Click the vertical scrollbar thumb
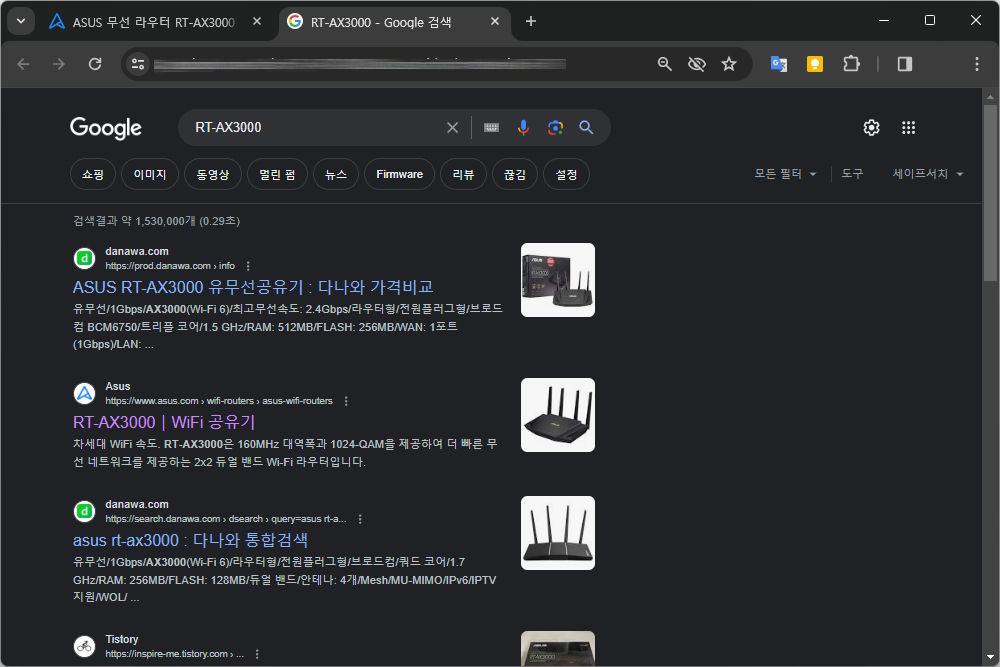 (990, 193)
